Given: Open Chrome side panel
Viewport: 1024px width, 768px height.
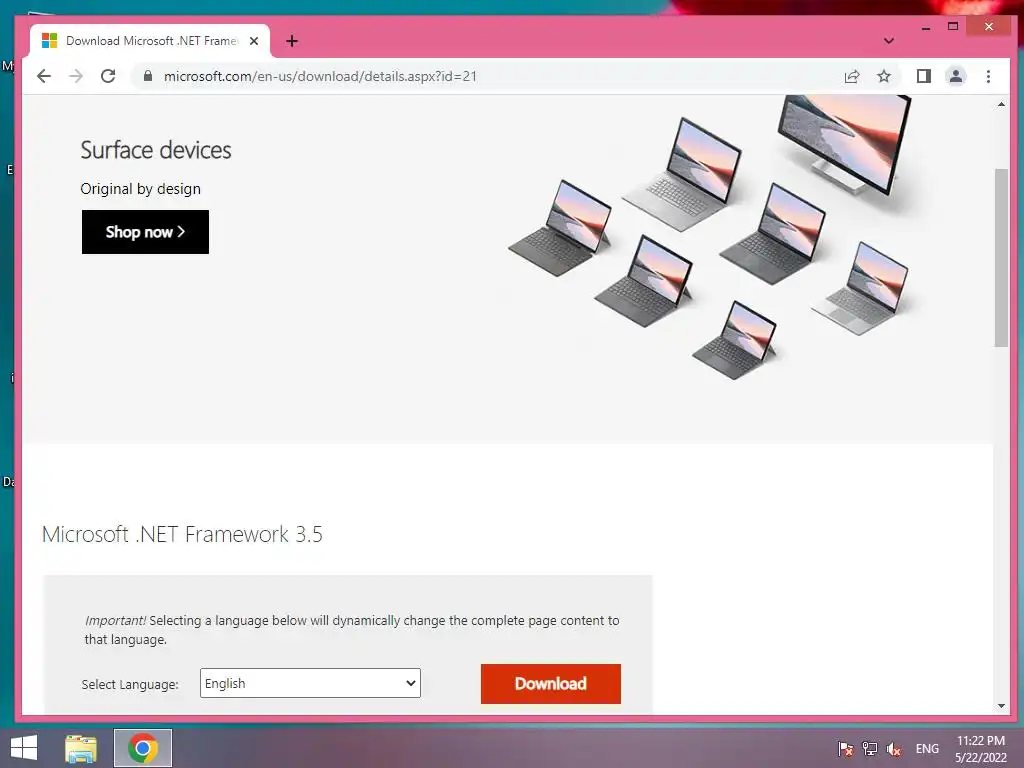Looking at the screenshot, I should [923, 76].
